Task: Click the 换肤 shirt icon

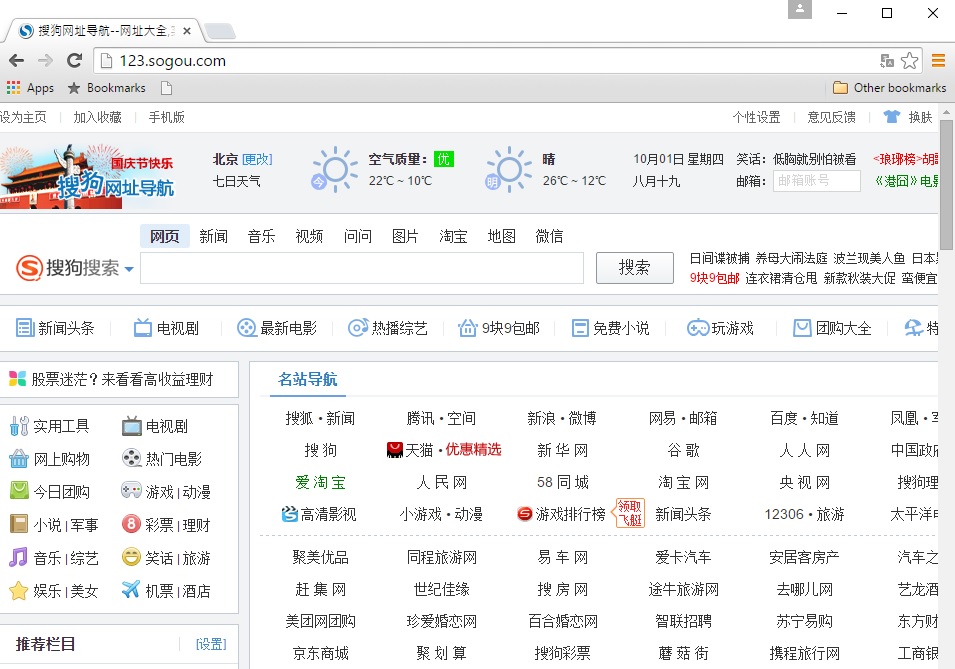Action: 891,116
